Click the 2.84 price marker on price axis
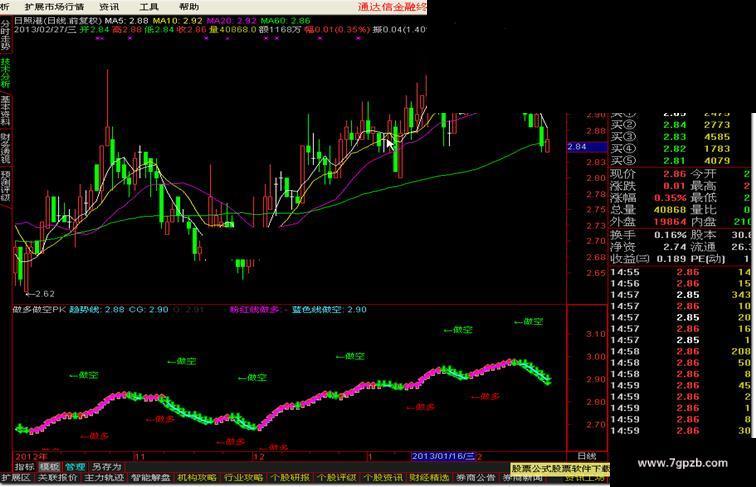Screen dimensions: 756x487 pos(587,147)
